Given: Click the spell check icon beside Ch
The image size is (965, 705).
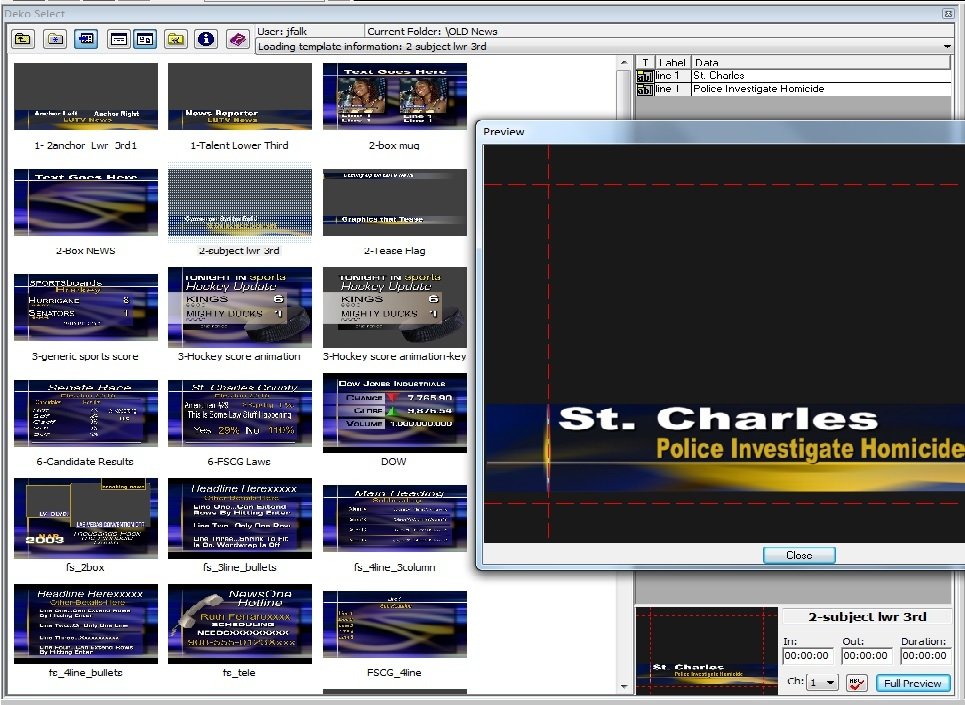Looking at the screenshot, I should [856, 683].
